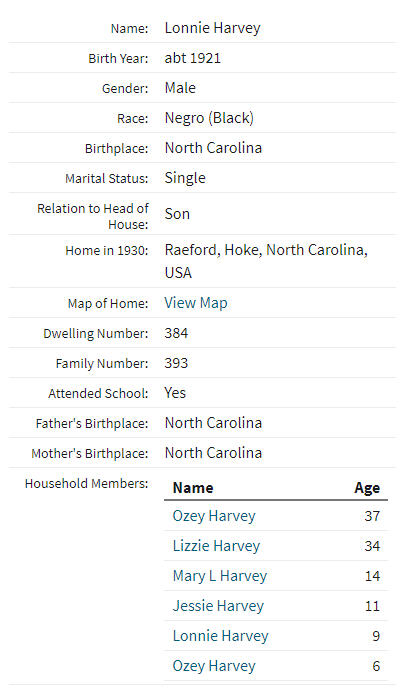The image size is (404, 688).
Task: Open Ozey Harvey age 6 record
Action: coord(214,666)
